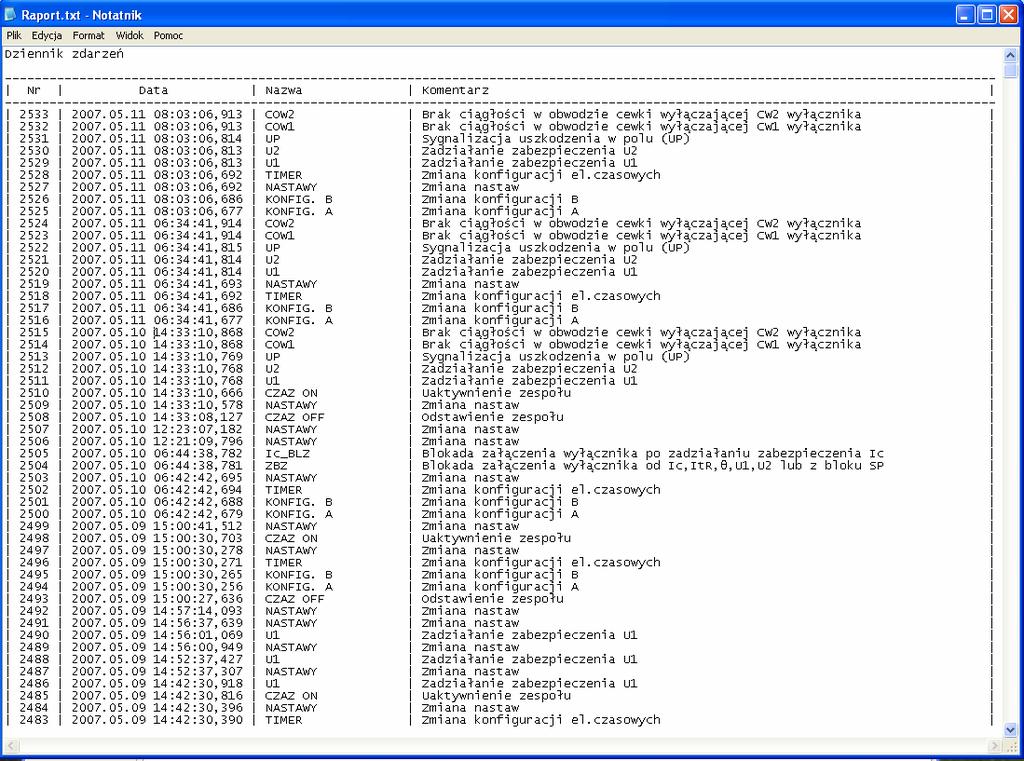Click the 'Data' column header
The width and height of the screenshot is (1024, 761).
click(x=153, y=90)
